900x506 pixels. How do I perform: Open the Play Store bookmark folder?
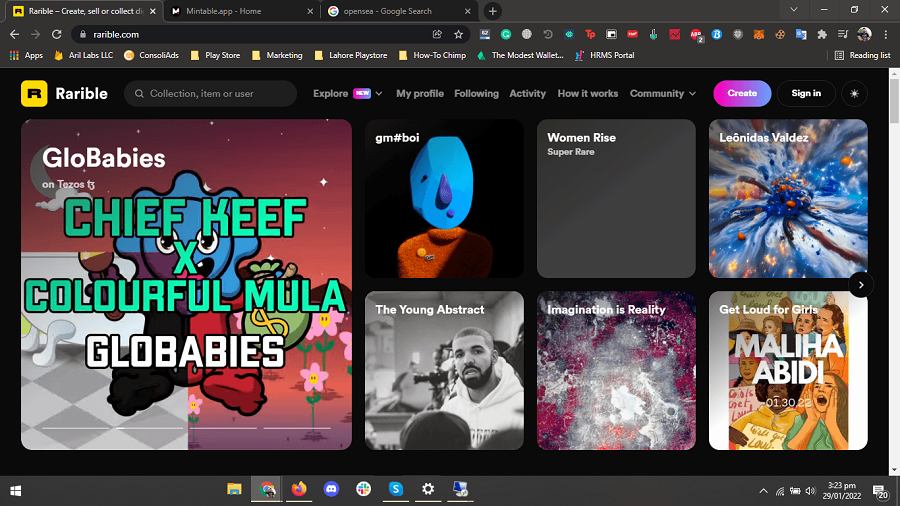coord(215,55)
